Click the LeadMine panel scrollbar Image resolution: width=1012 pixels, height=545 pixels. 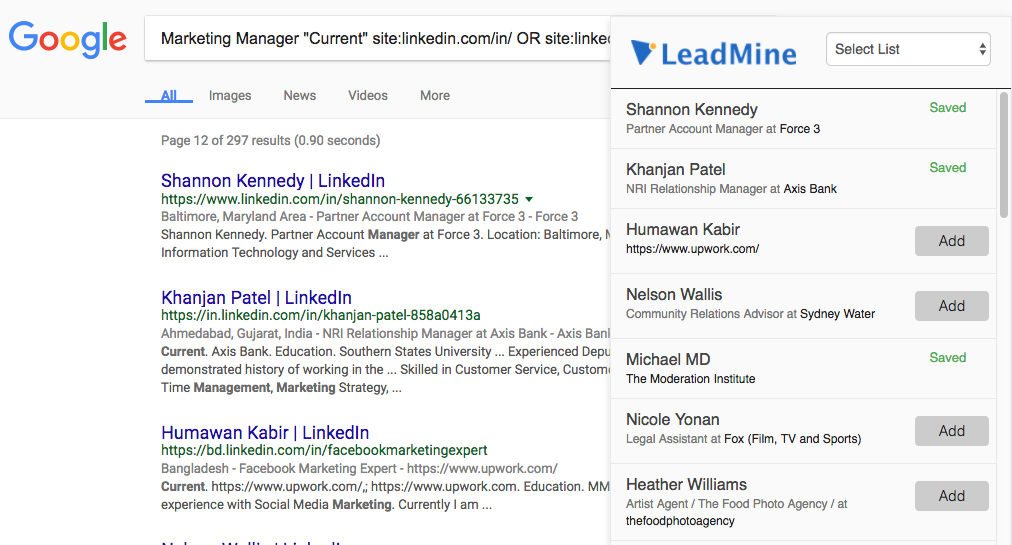point(1004,155)
